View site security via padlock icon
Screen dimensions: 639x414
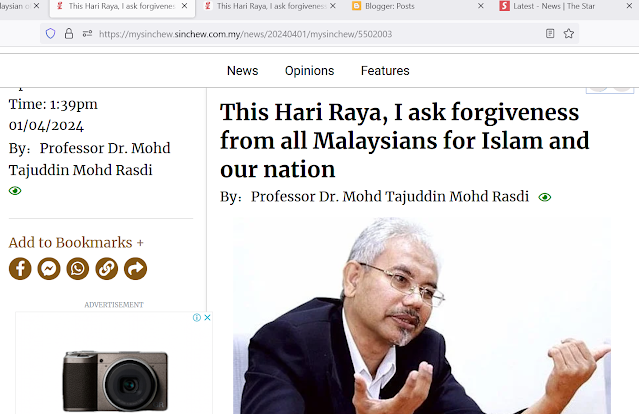tap(69, 33)
